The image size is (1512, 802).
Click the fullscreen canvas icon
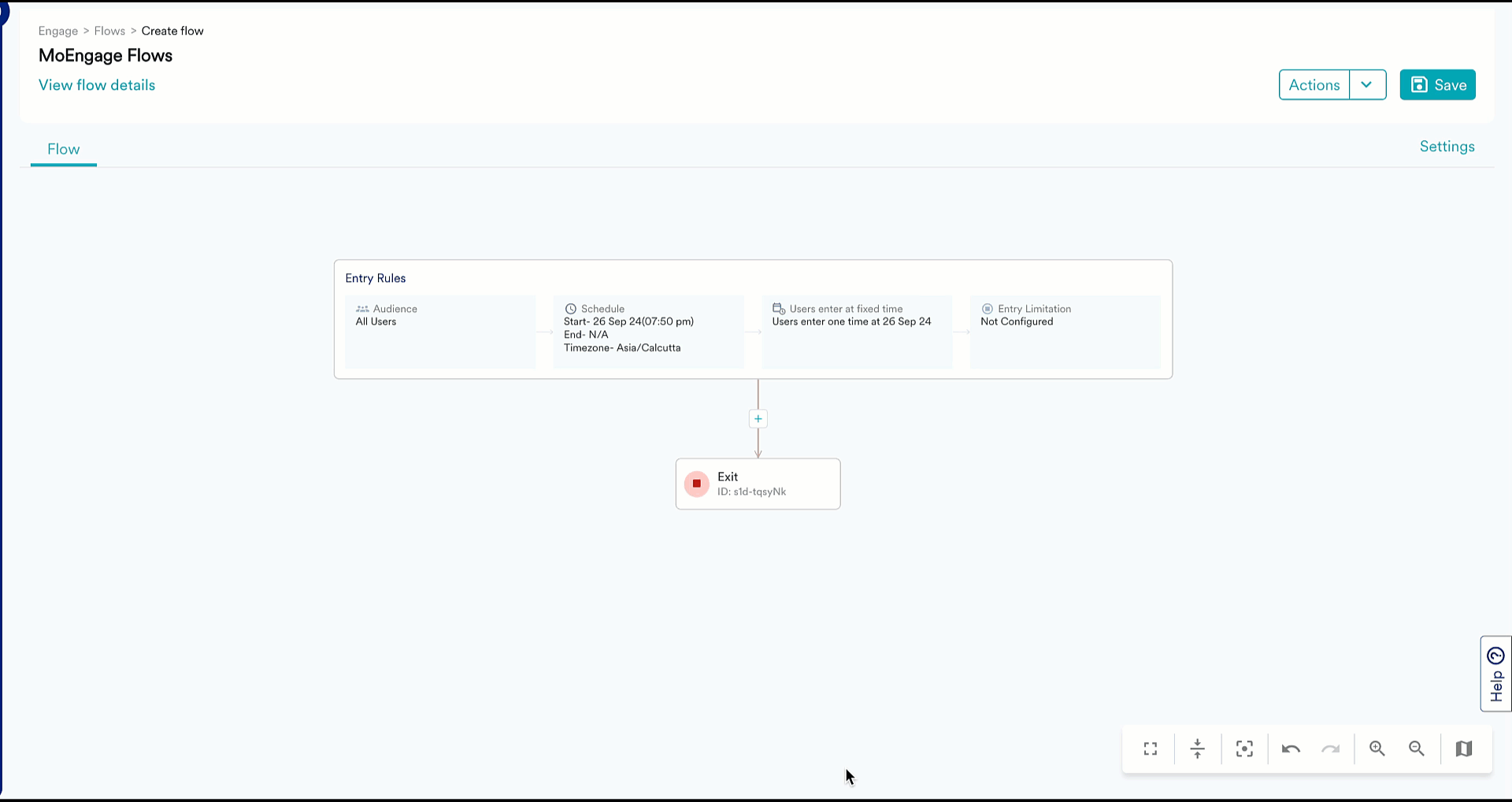(1151, 749)
